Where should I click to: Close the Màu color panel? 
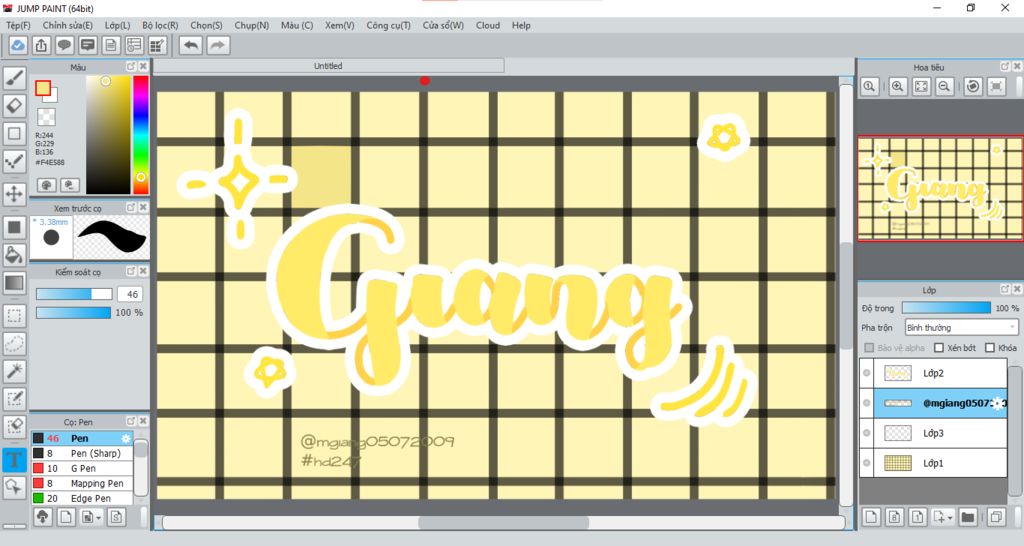[143, 67]
